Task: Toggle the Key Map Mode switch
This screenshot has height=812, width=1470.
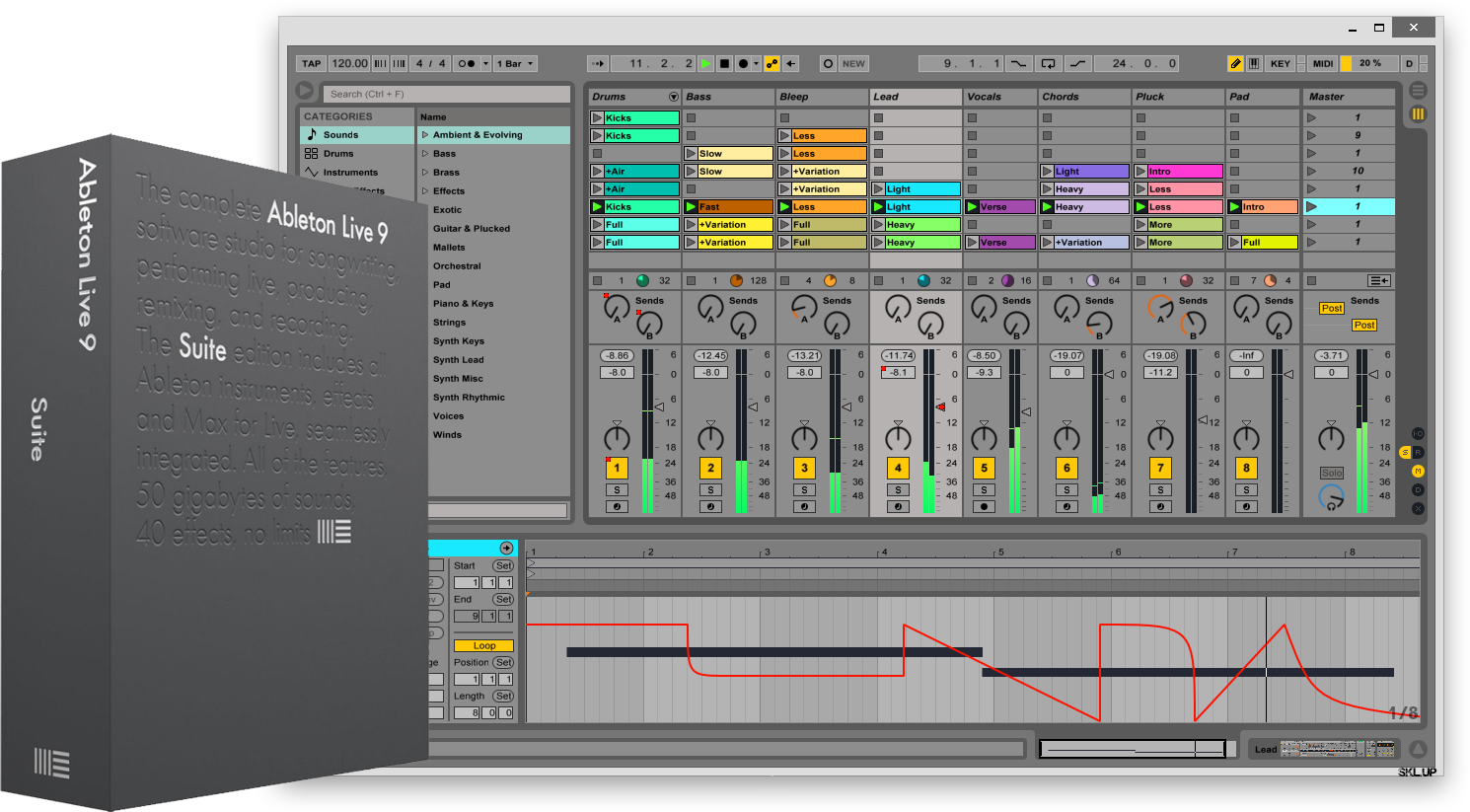Action: (1280, 63)
